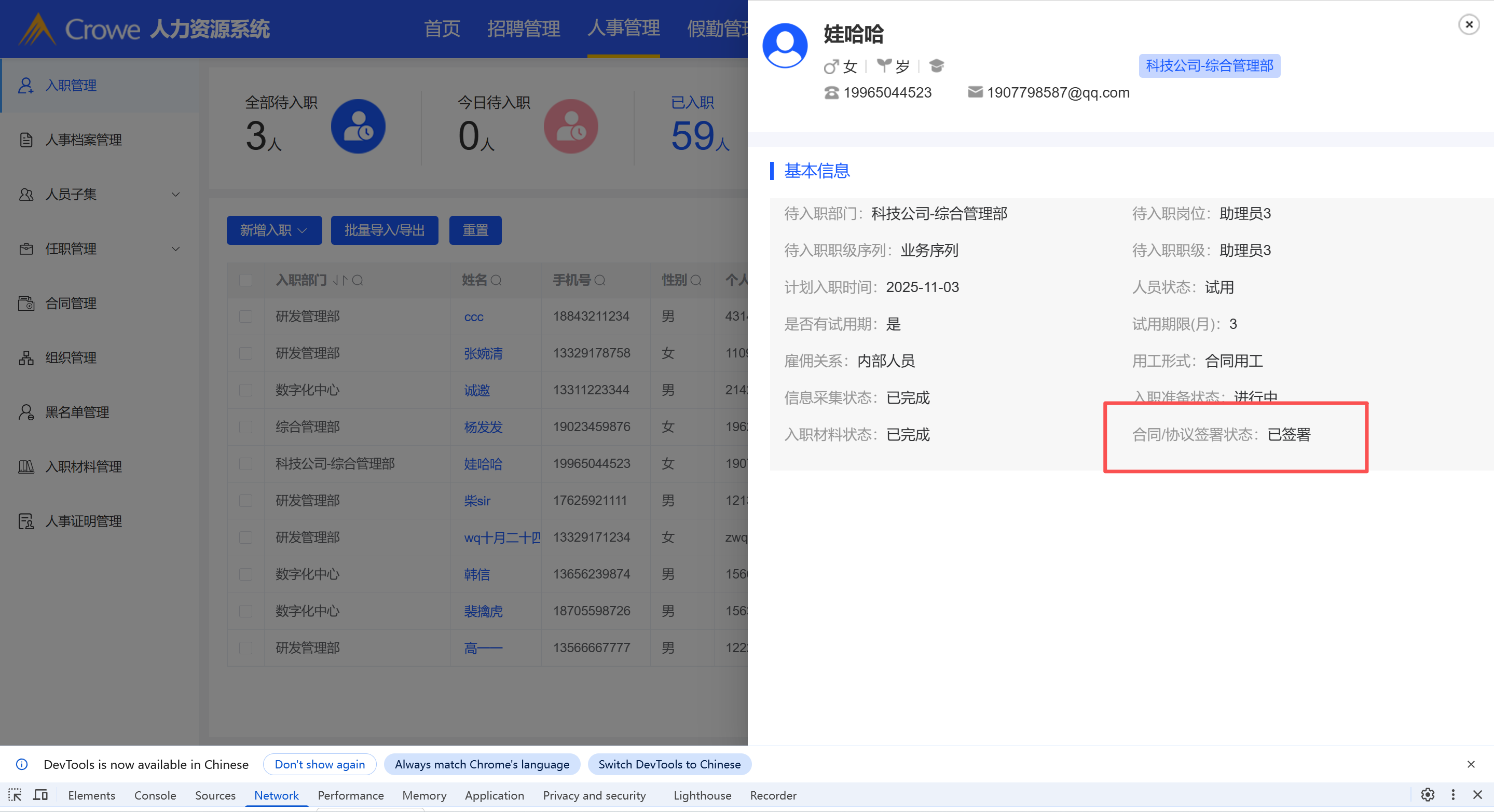The image size is (1494, 812).
Task: Click the 全部待入职 blue user-clock icon
Action: [358, 127]
